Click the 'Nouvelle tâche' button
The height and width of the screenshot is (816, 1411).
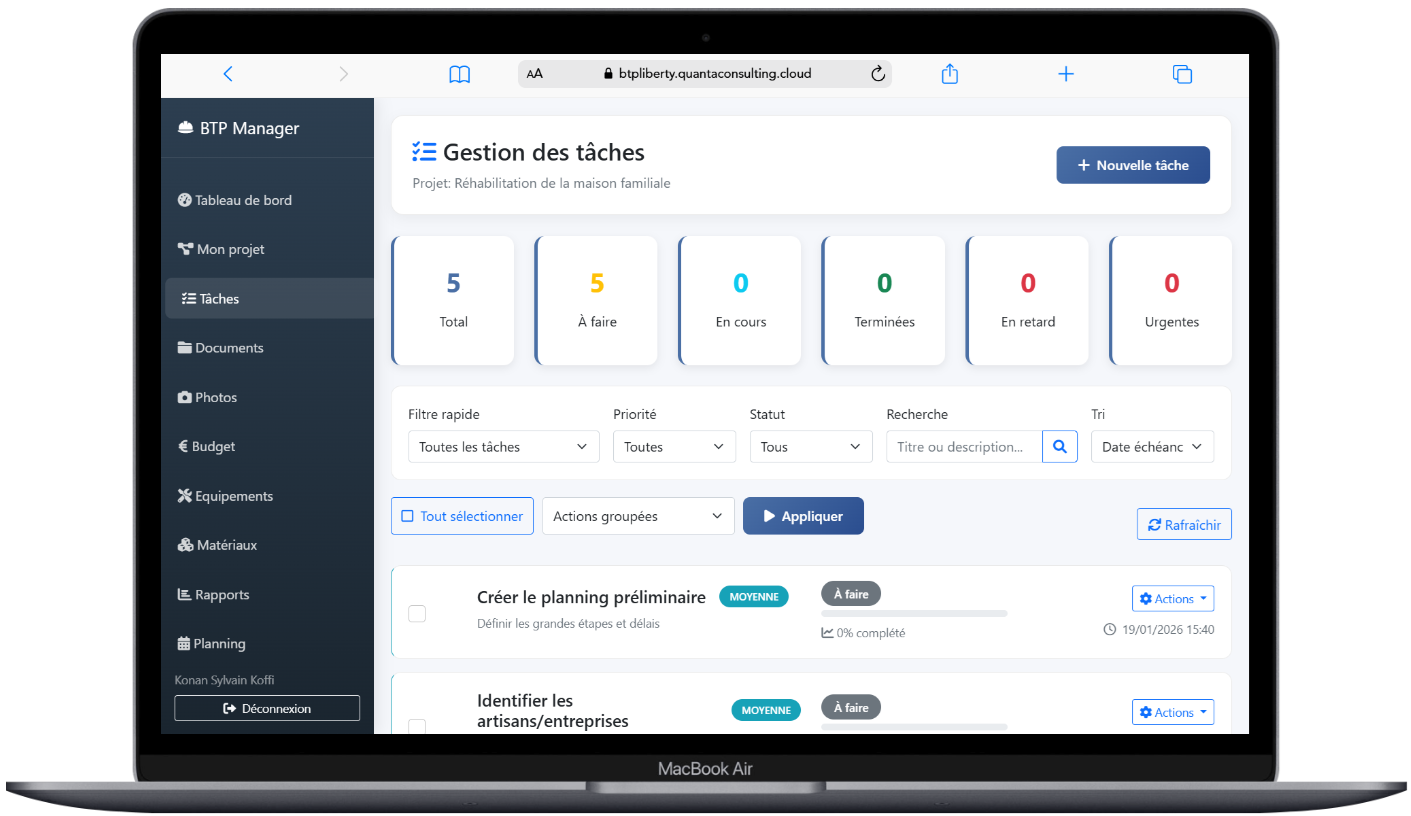click(1132, 166)
